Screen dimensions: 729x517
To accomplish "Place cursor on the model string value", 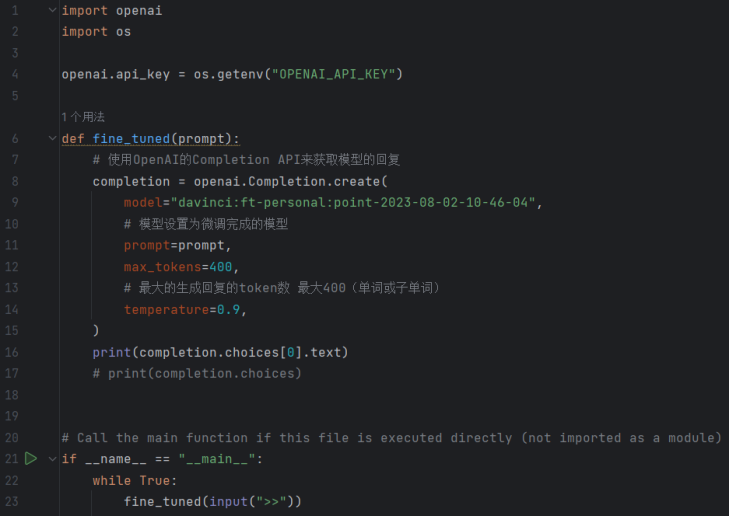I will [x=353, y=203].
